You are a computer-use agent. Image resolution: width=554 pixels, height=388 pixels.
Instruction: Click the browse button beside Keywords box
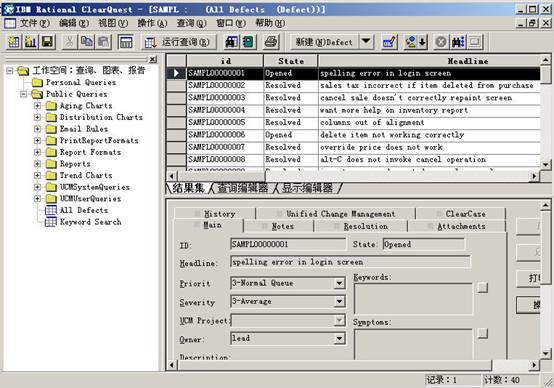click(483, 287)
